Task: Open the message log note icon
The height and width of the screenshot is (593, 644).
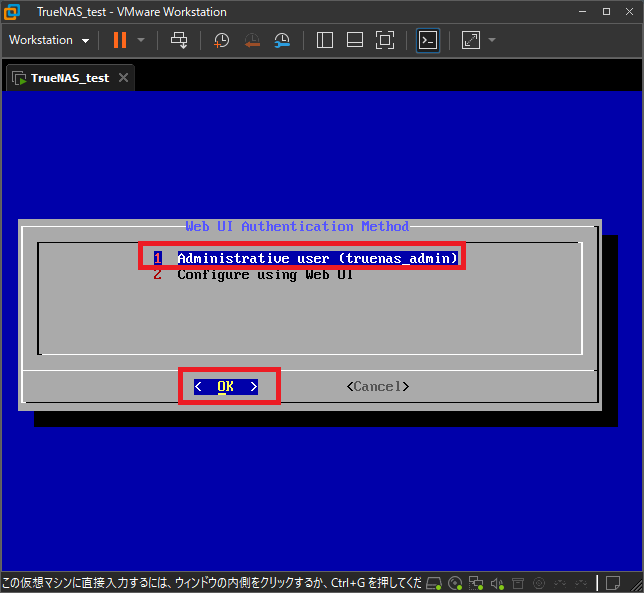Action: pyautogui.click(x=613, y=583)
